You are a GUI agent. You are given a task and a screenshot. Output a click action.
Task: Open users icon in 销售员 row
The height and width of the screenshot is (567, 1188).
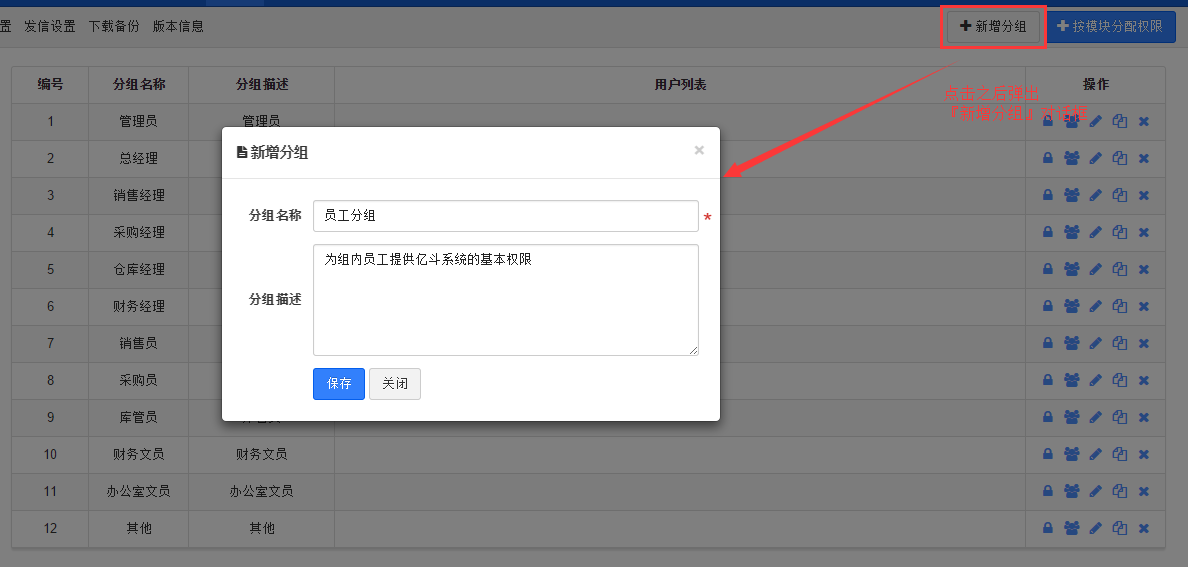click(1071, 343)
